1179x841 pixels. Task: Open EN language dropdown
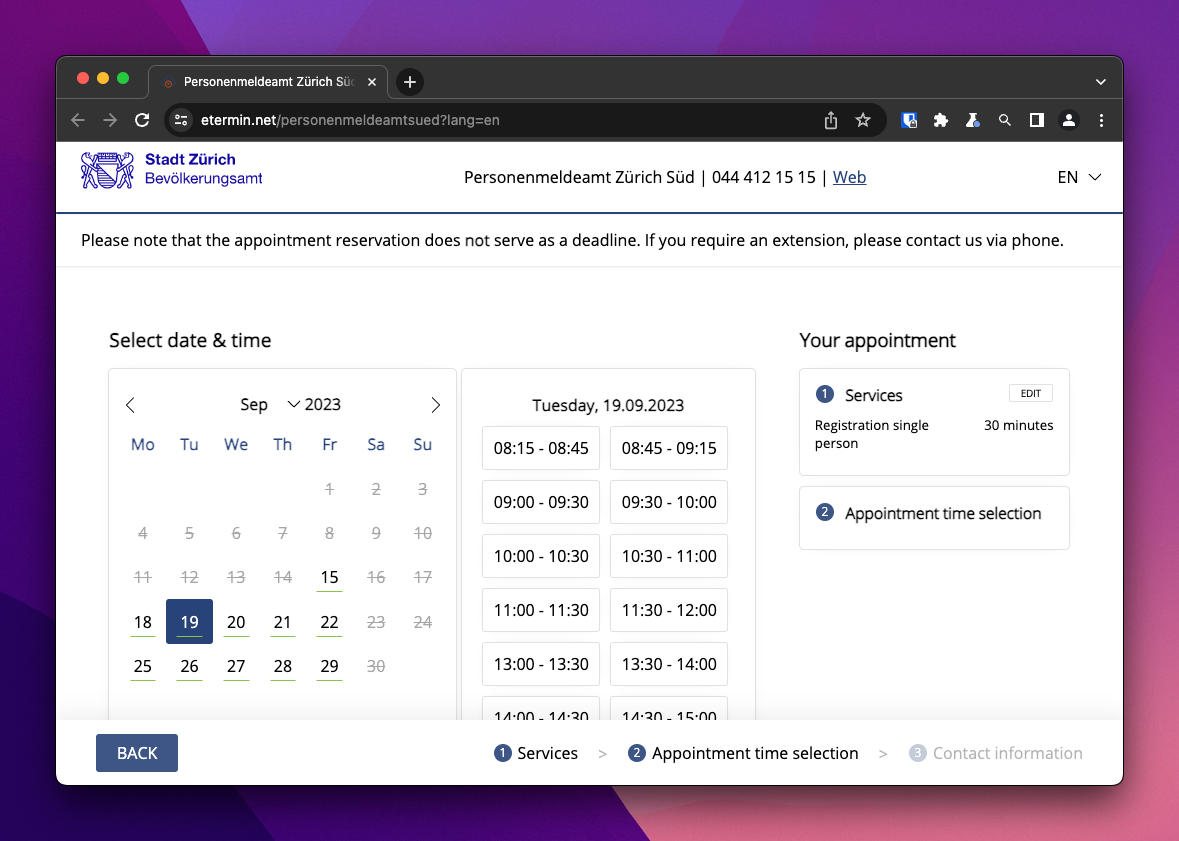click(1079, 178)
